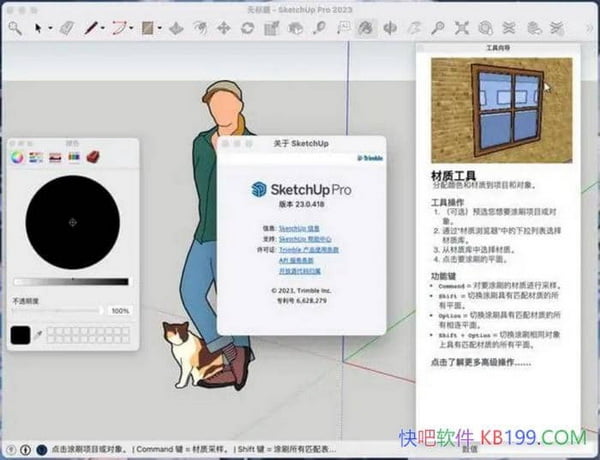Switch to the color wheel tab
Image resolution: width=600 pixels, height=460 pixels.
pos(16,157)
